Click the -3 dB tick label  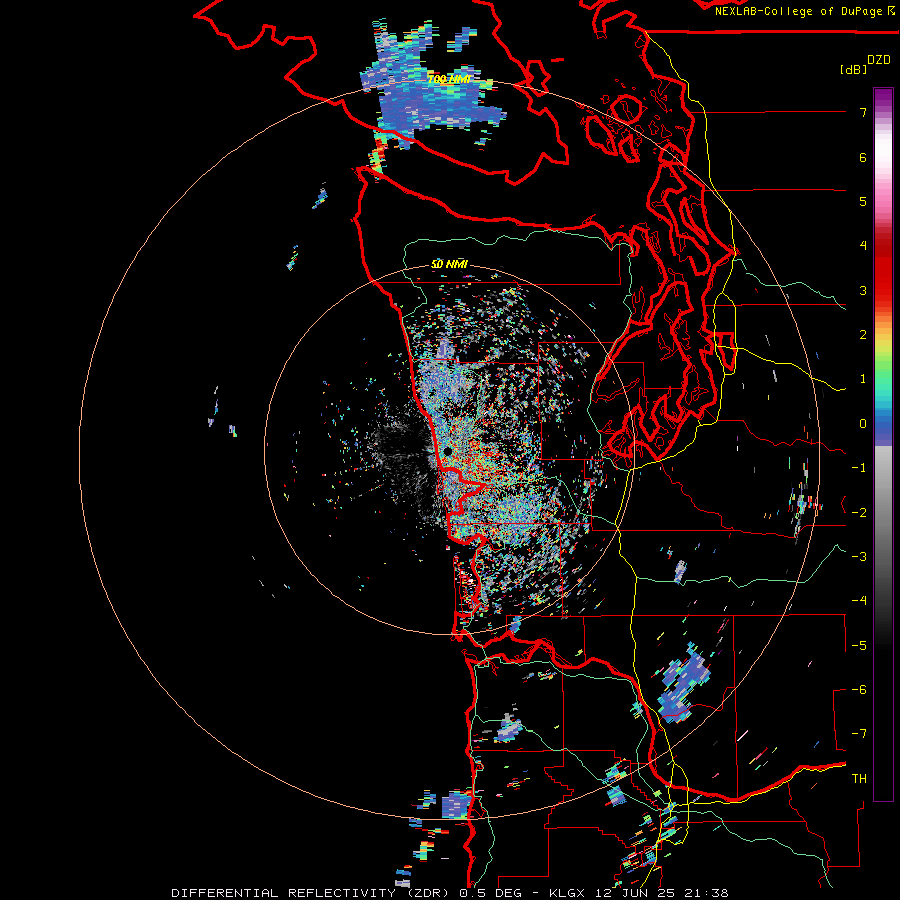859,556
